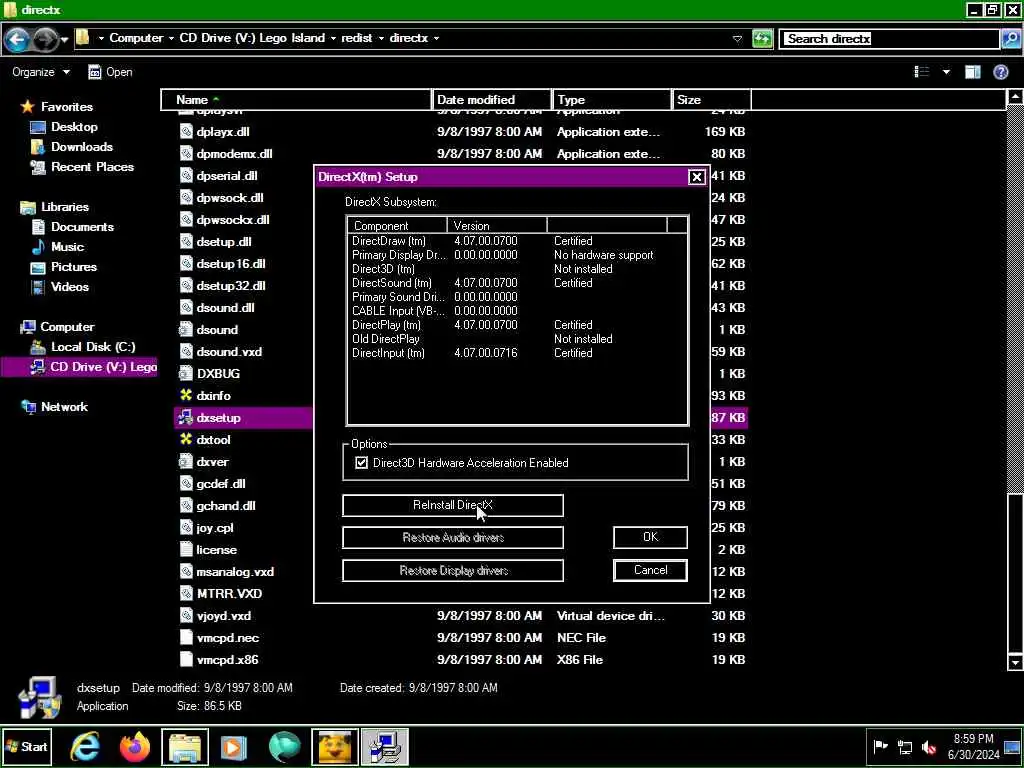Viewport: 1024px width, 768px height.
Task: Click the clock showing 8:59 PM
Action: point(973,739)
